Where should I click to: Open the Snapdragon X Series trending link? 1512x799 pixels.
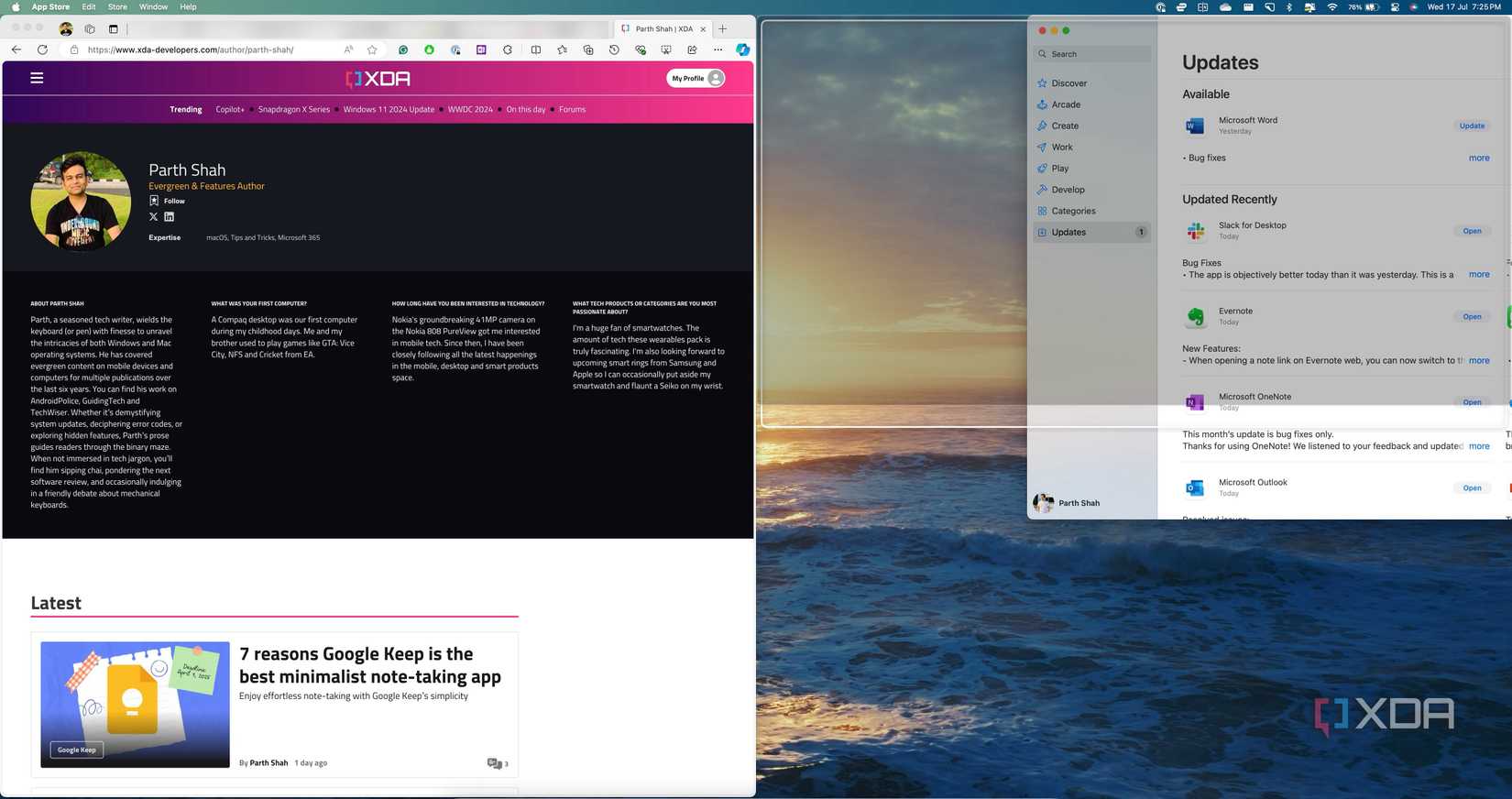[x=293, y=109]
